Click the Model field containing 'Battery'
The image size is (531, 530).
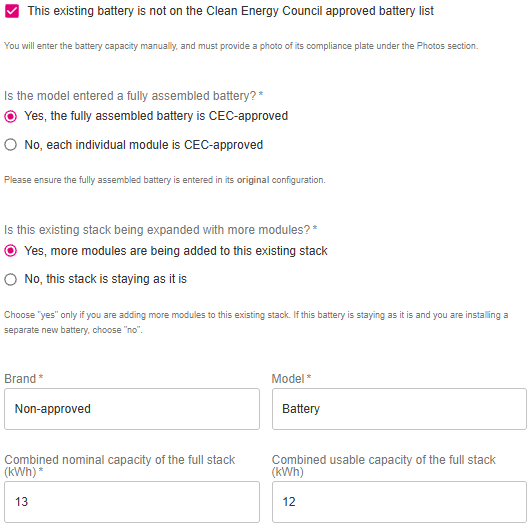click(399, 409)
